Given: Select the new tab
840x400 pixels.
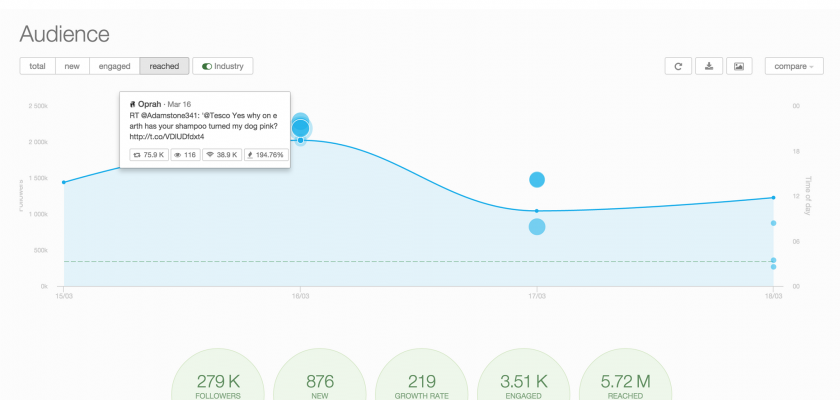Looking at the screenshot, I should pyautogui.click(x=72, y=66).
